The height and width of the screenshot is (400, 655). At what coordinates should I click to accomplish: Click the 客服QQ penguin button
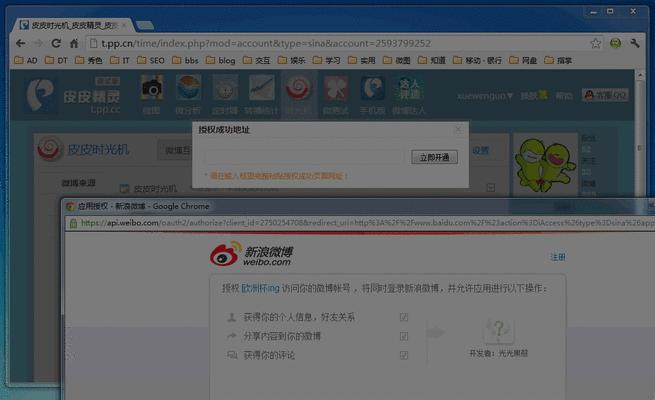605,95
